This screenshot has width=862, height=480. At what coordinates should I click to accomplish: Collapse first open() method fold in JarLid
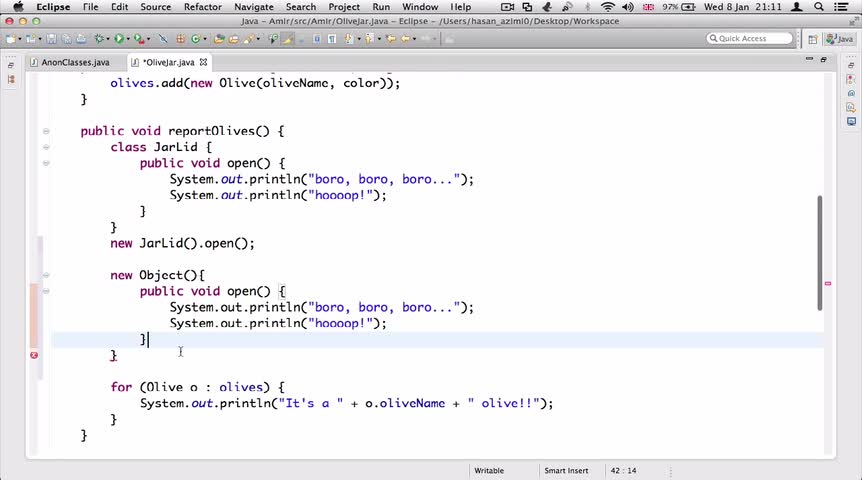point(46,163)
